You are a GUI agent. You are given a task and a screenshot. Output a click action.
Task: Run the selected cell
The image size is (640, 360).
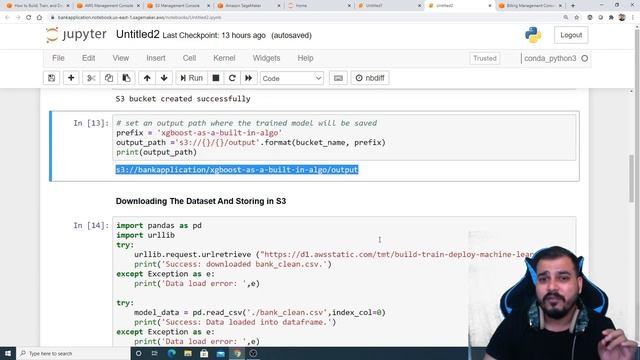191,78
